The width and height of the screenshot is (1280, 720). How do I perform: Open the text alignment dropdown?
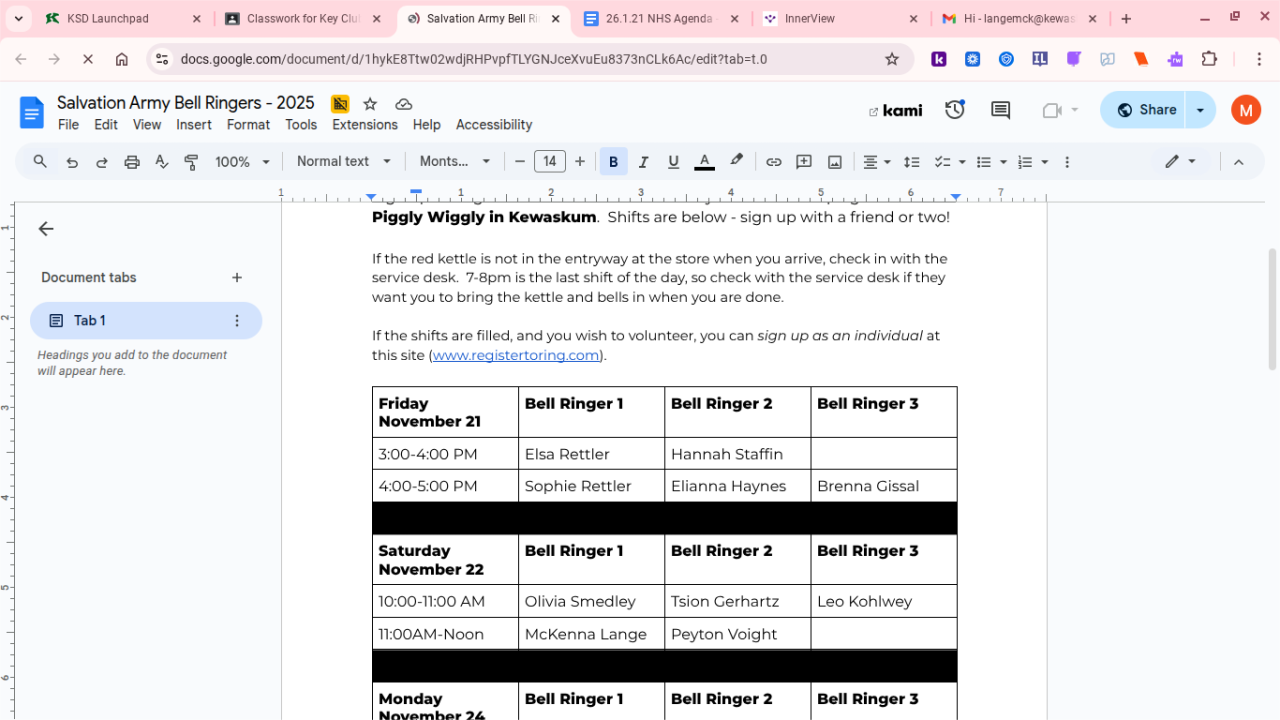pyautogui.click(x=877, y=162)
